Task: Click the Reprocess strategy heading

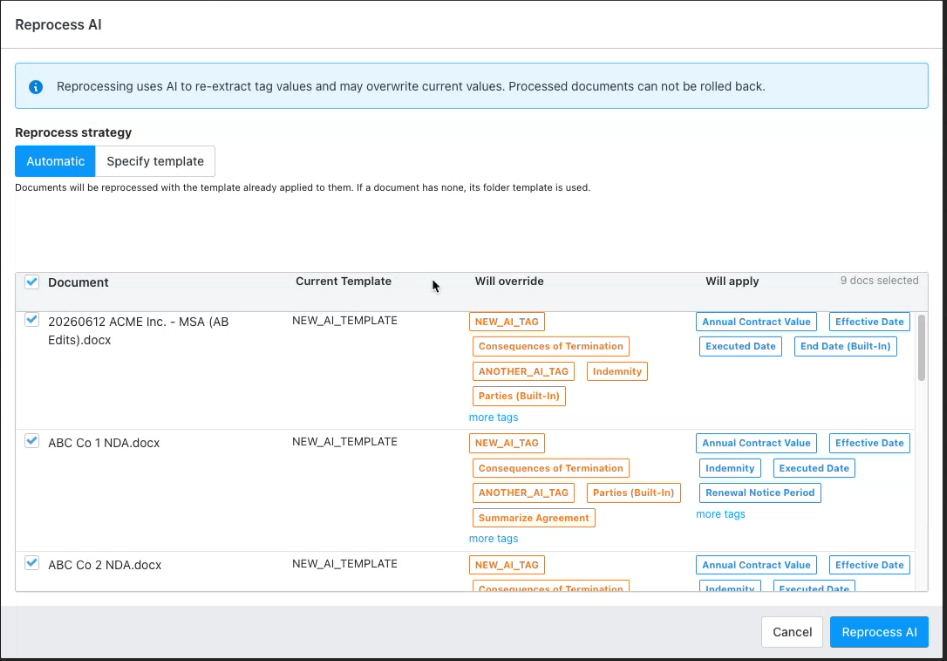Action: click(x=73, y=133)
